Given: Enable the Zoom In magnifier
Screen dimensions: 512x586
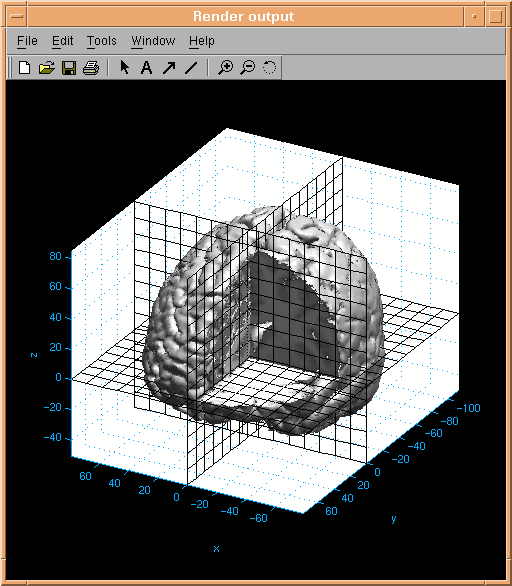Looking at the screenshot, I should click(x=225, y=68).
